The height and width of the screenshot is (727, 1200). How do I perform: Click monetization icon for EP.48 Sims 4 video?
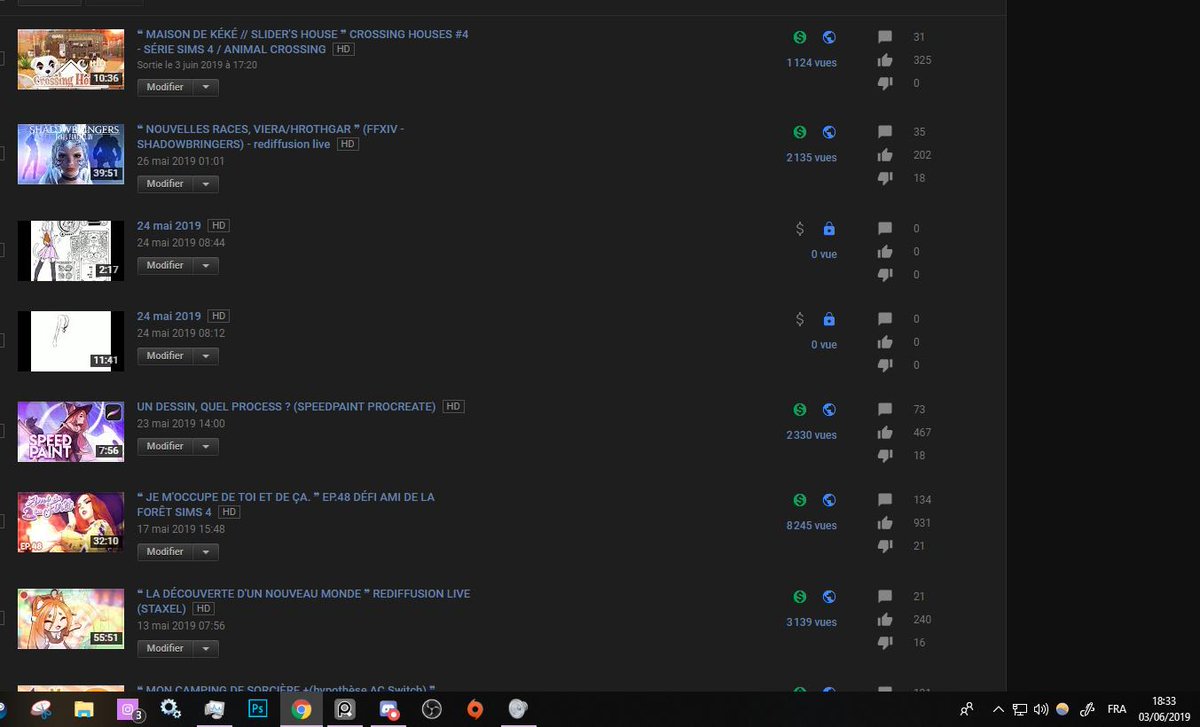click(x=800, y=500)
